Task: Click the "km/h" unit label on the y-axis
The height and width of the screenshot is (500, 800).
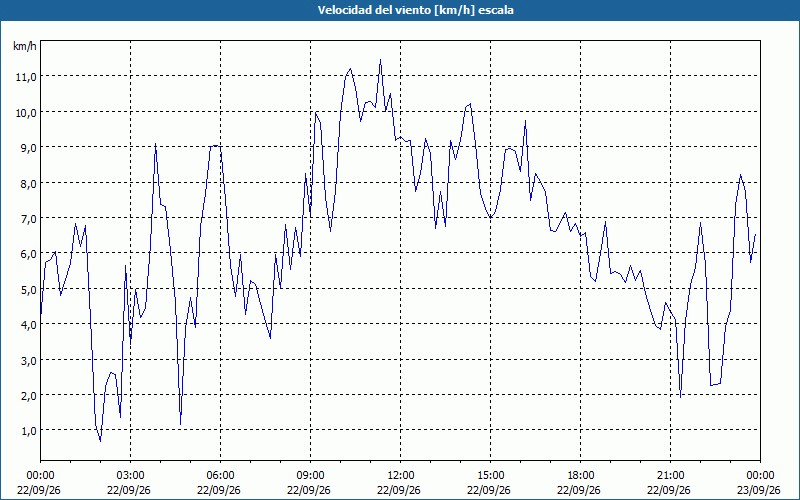Action: [x=24, y=46]
